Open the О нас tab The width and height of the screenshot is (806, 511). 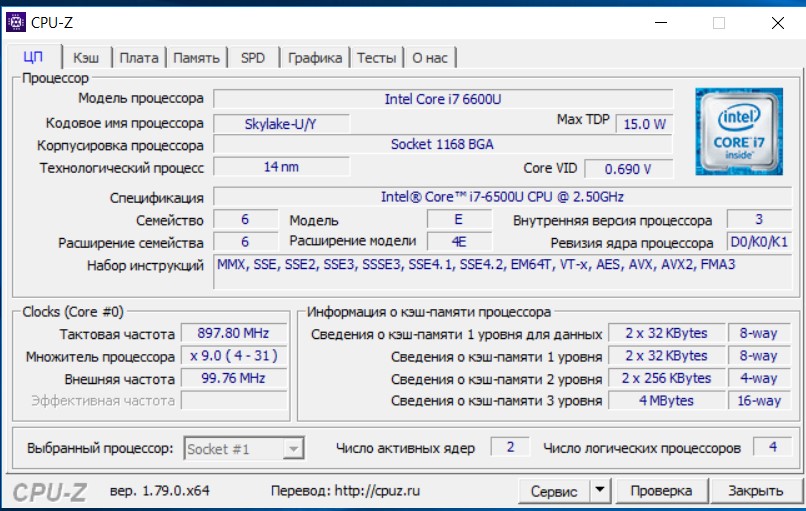pos(430,58)
